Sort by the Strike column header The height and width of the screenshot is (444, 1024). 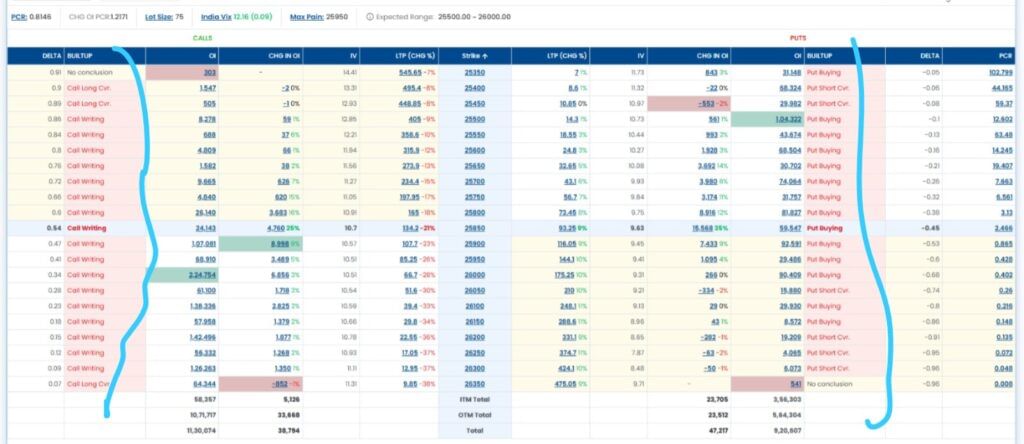[474, 57]
